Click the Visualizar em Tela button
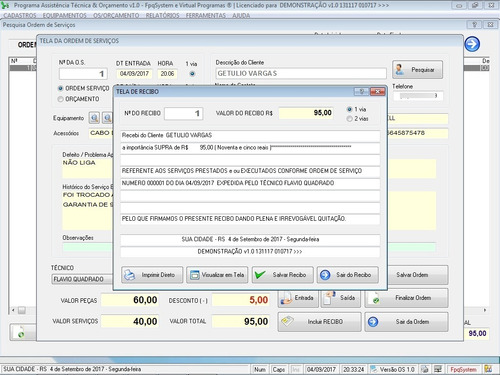The width and height of the screenshot is (500, 375). pyautogui.click(x=217, y=275)
